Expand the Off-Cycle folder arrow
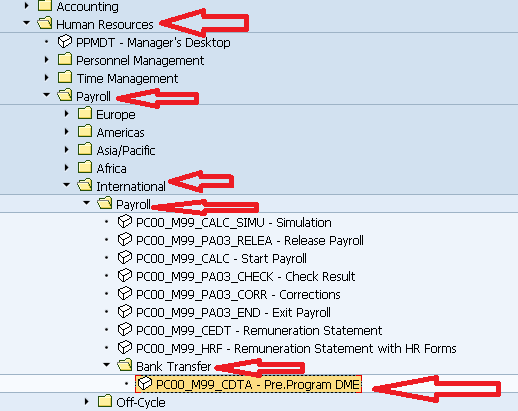This screenshot has width=518, height=411. click(x=86, y=402)
